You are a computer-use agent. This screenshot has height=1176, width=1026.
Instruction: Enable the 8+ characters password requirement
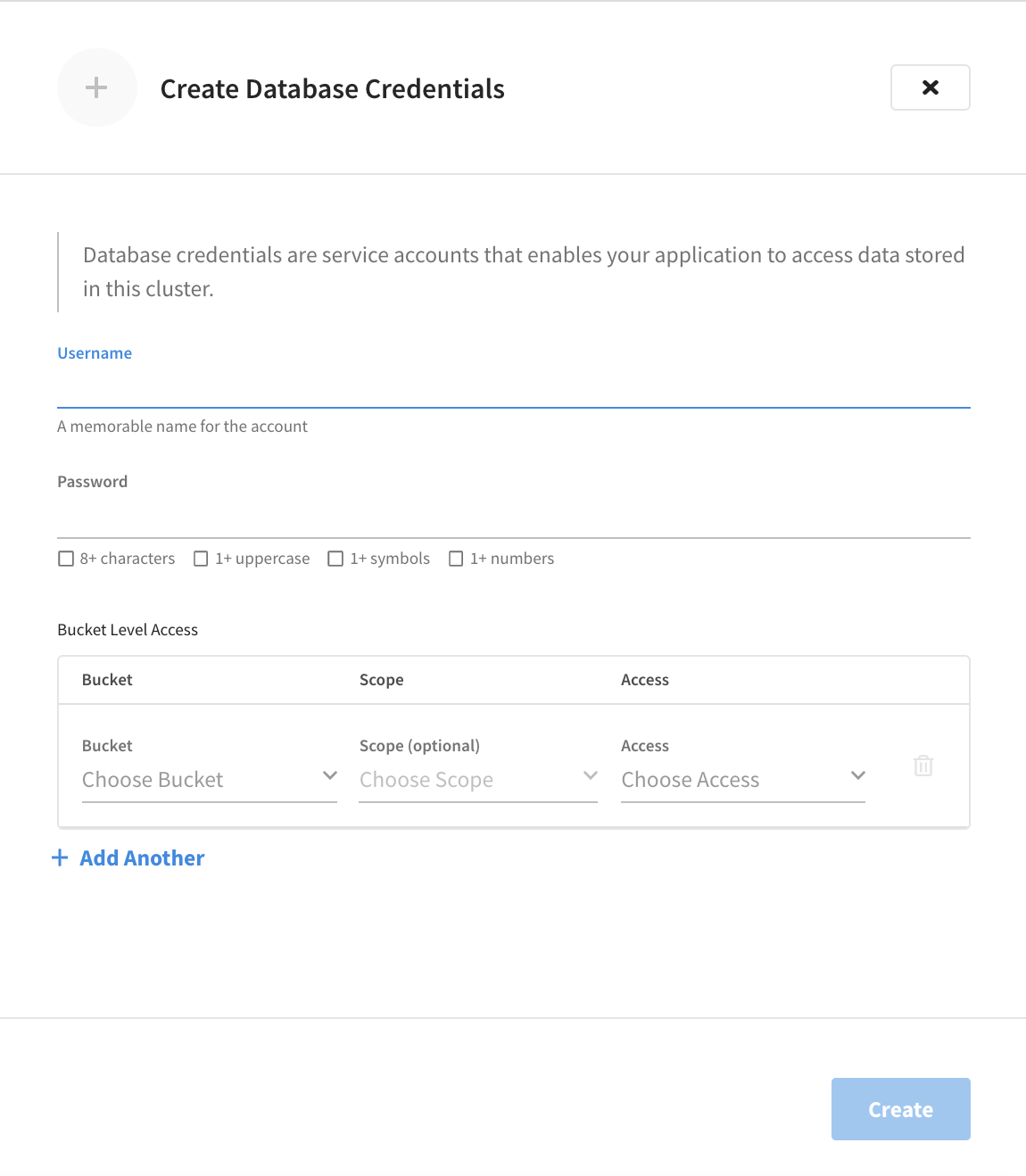click(x=66, y=558)
